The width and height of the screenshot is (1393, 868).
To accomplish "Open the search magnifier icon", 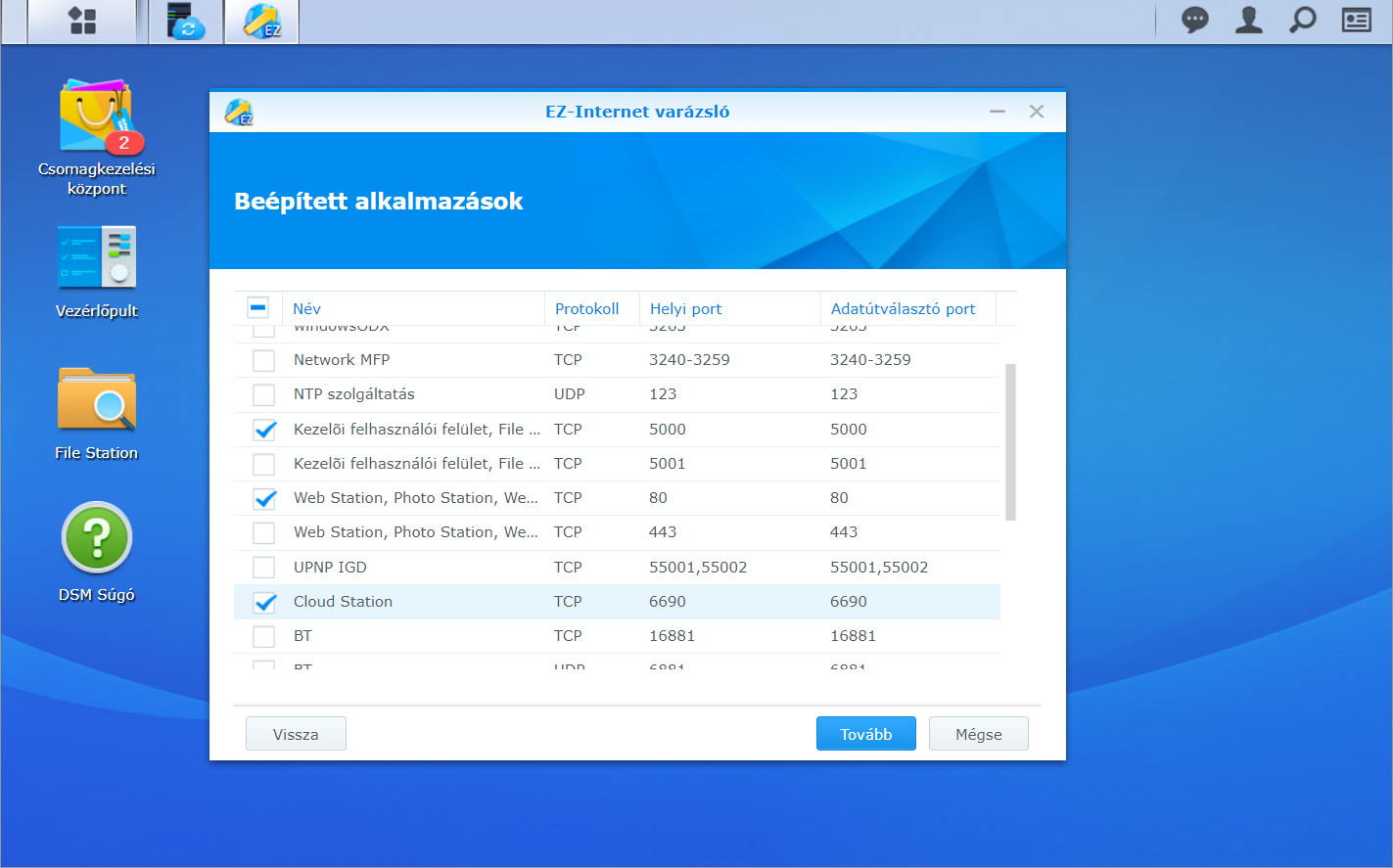I will click(1302, 21).
